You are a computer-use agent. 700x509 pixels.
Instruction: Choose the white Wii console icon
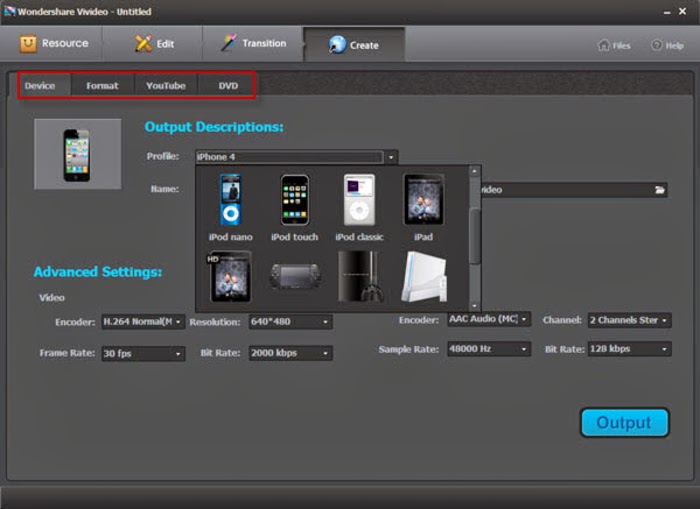(424, 277)
